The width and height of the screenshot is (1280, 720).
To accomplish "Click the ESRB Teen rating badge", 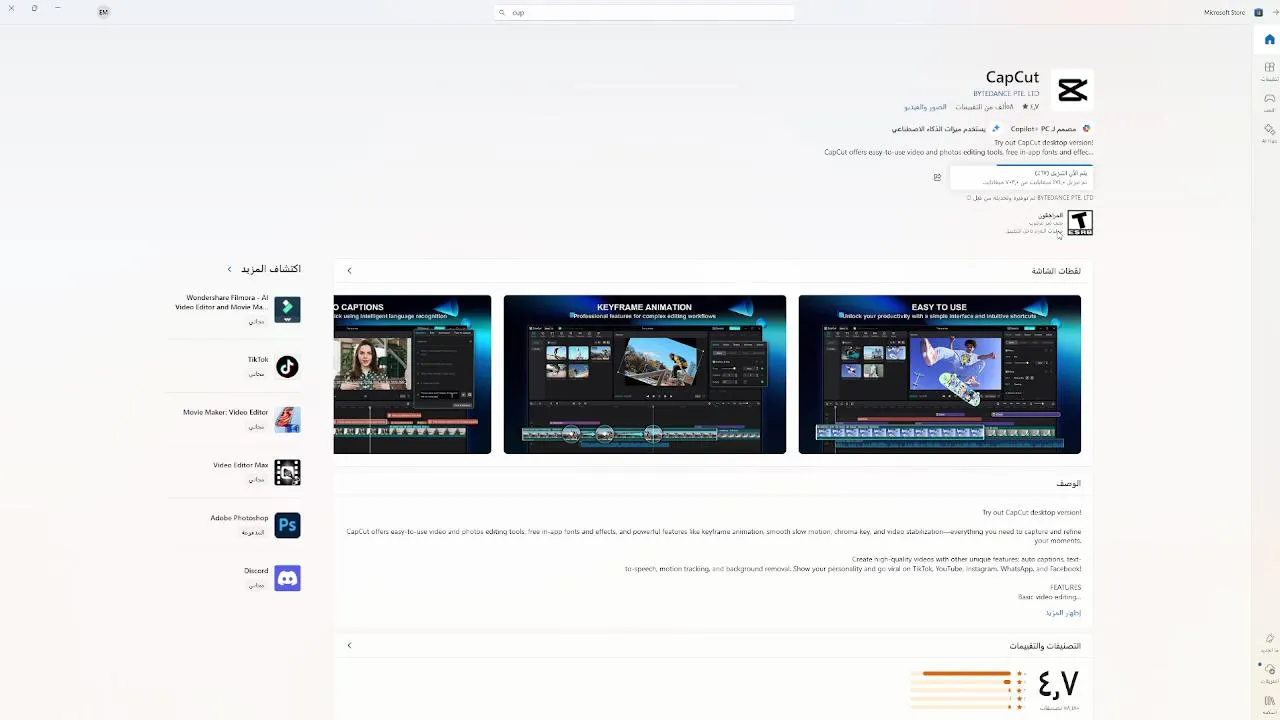I will [x=1080, y=222].
